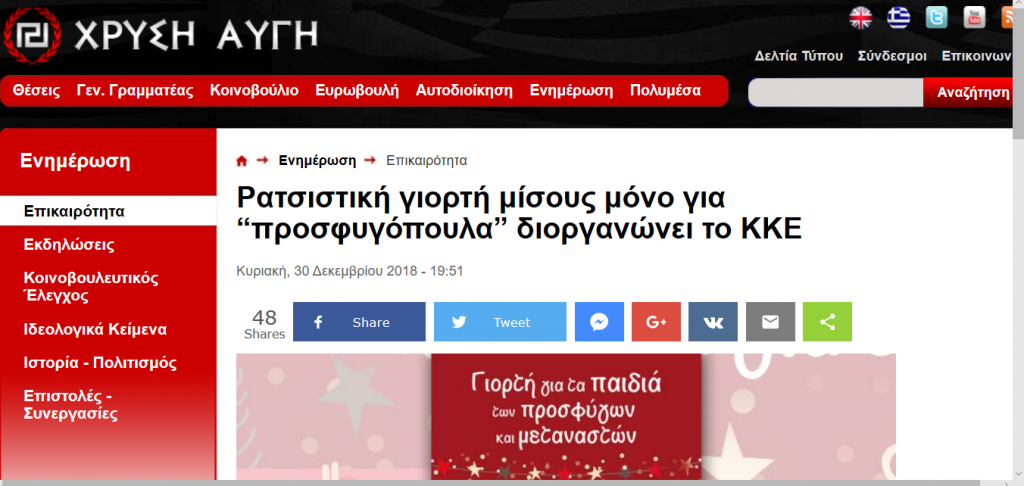Open the Γεν. Γραμματέας menu
The height and width of the screenshot is (486, 1024).
pos(135,91)
